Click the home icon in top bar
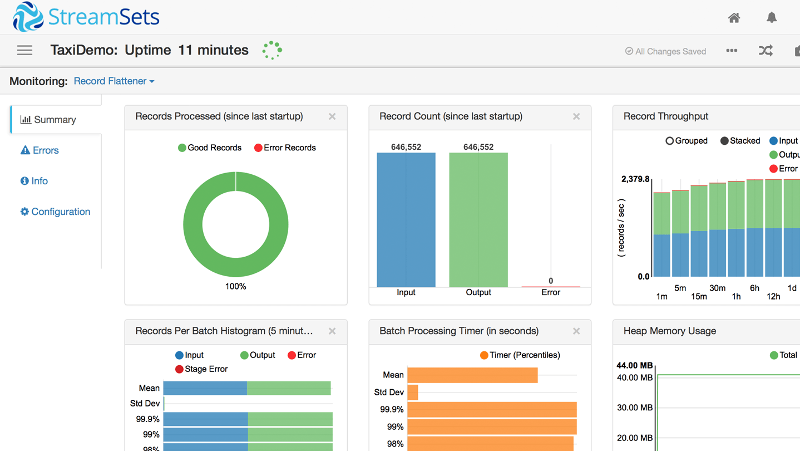Image resolution: width=800 pixels, height=451 pixels. [734, 18]
